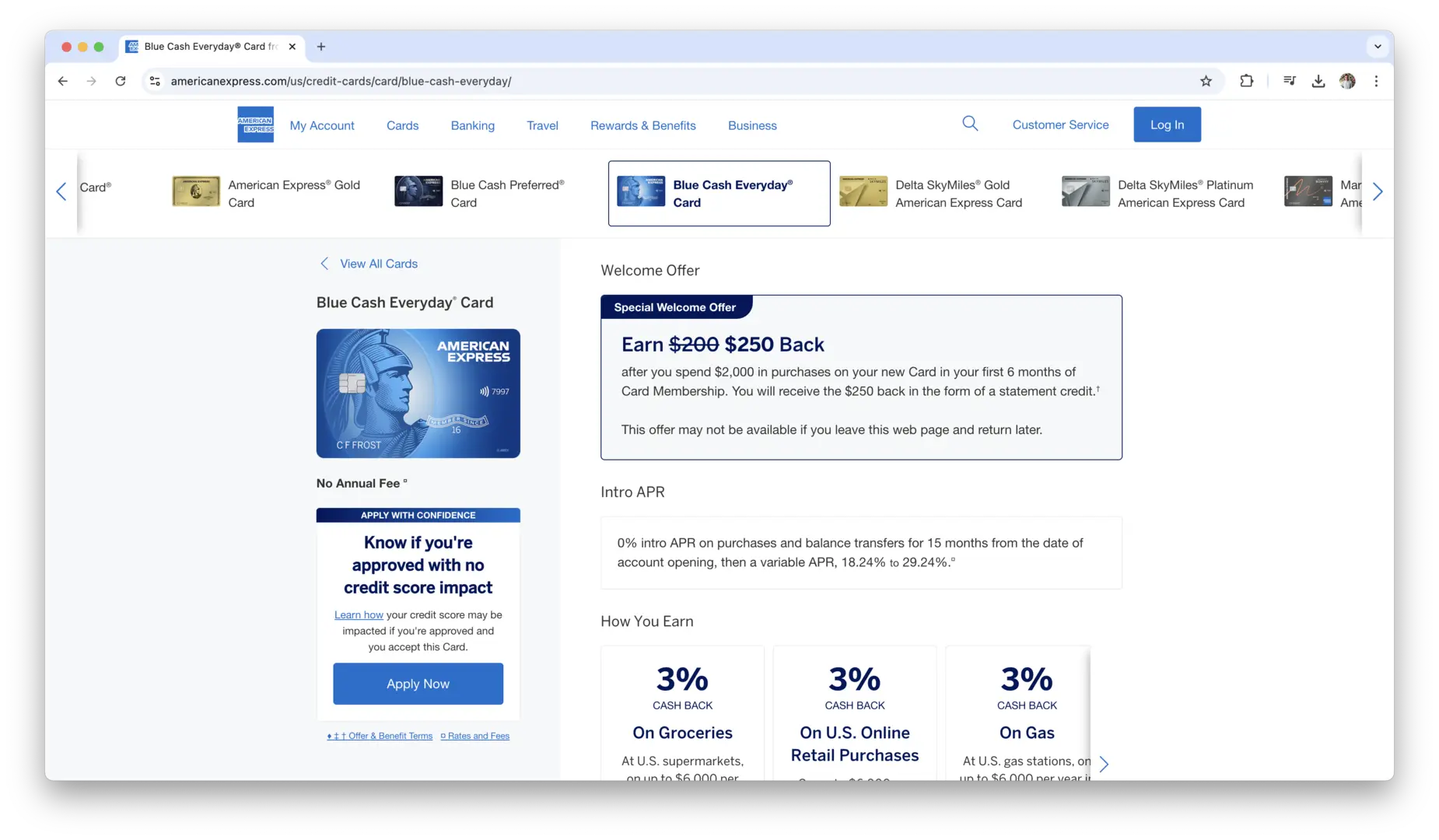Screen dimensions: 1439x840
Task: Open the browser extensions puzzle icon
Action: (1247, 81)
